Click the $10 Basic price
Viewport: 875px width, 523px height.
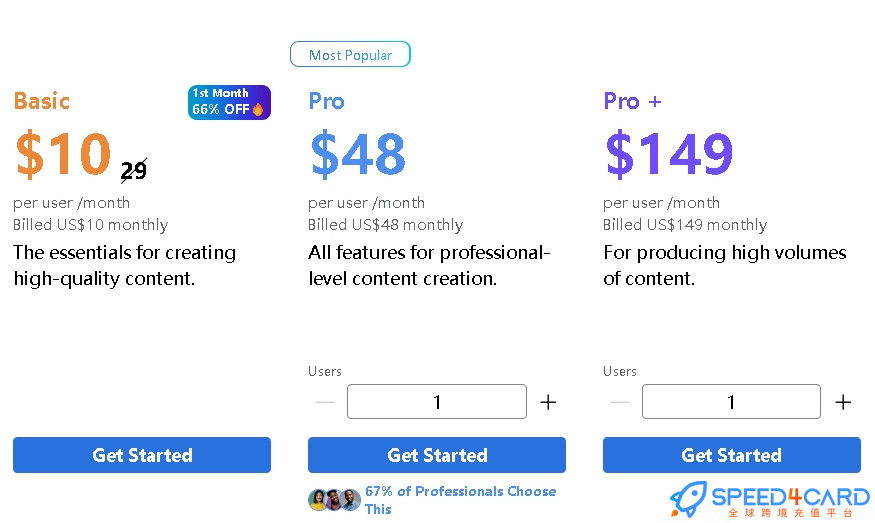[63, 154]
